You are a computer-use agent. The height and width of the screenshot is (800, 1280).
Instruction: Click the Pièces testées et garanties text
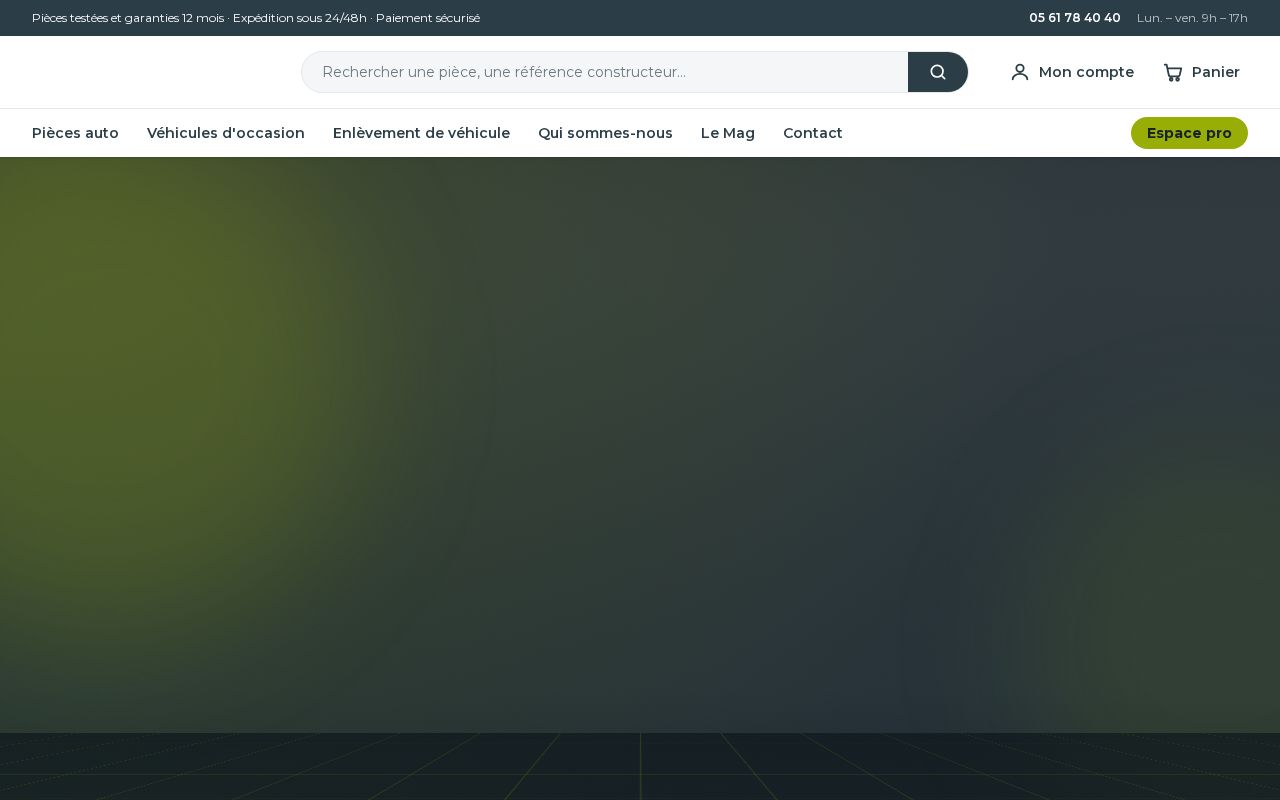click(128, 18)
